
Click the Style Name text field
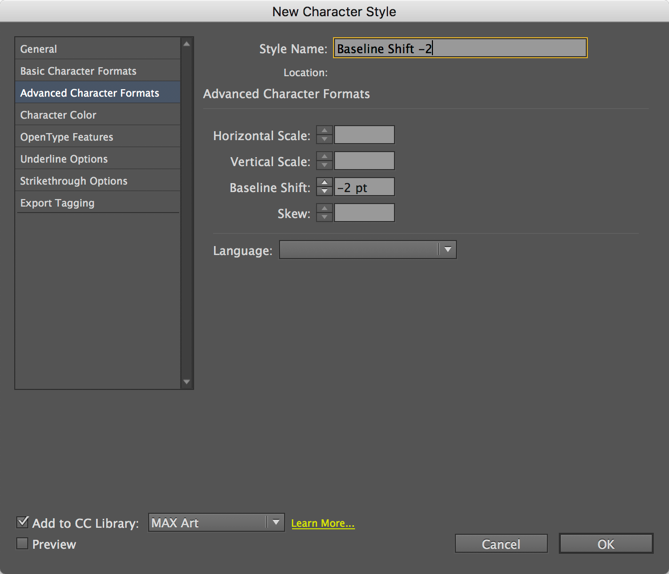(459, 48)
